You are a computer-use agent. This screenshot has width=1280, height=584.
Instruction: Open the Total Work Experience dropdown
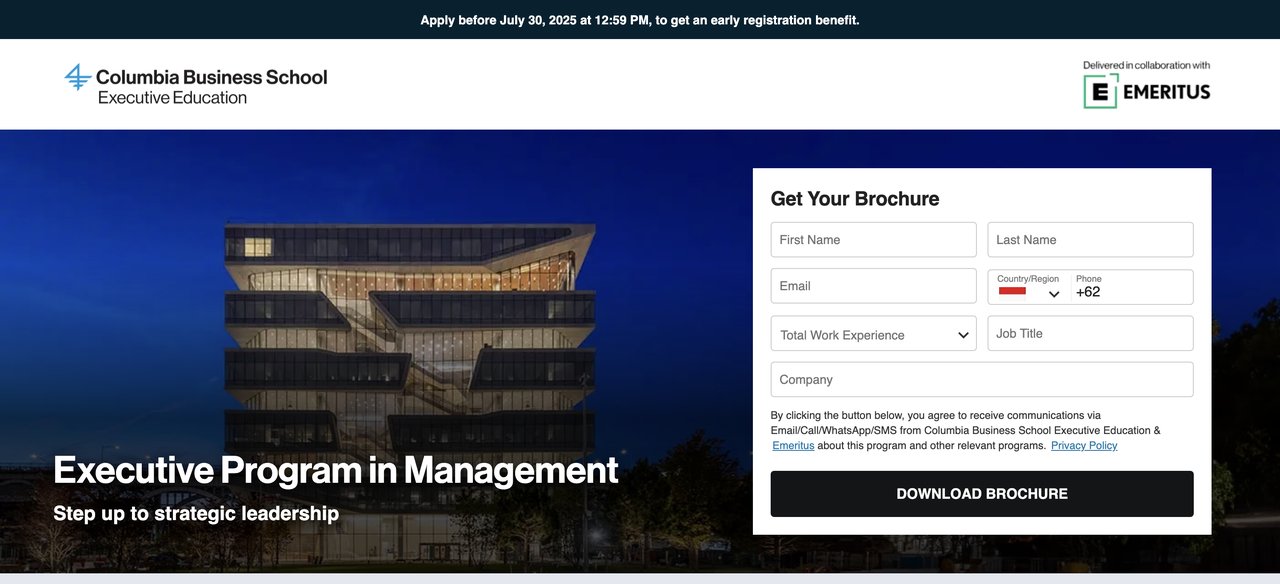click(x=873, y=335)
